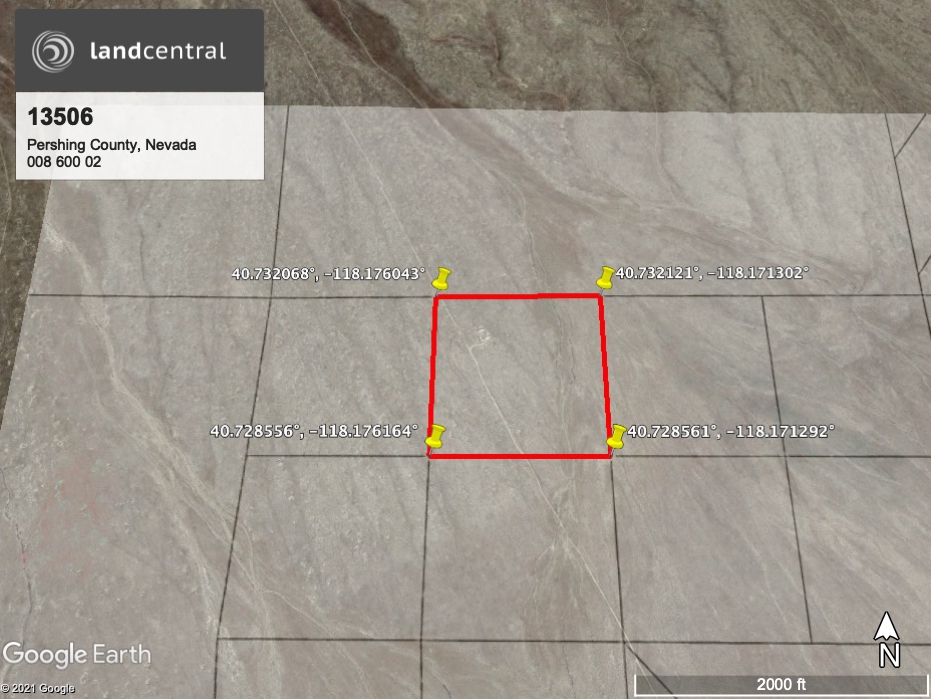
Task: Select the 13506 listing number heading
Action: pos(60,117)
